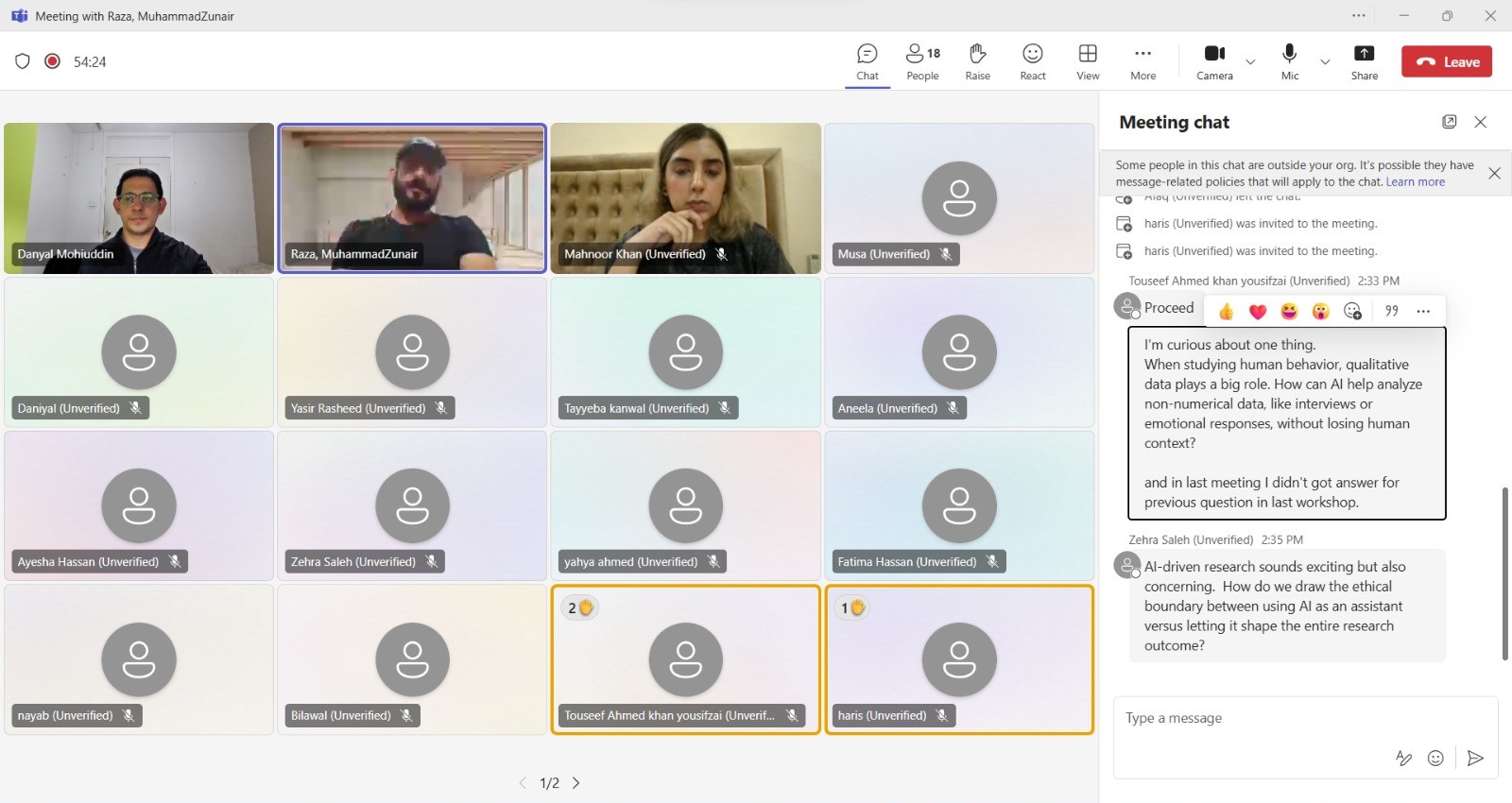Click yahya ahmed's muted mic icon

pyautogui.click(x=714, y=561)
